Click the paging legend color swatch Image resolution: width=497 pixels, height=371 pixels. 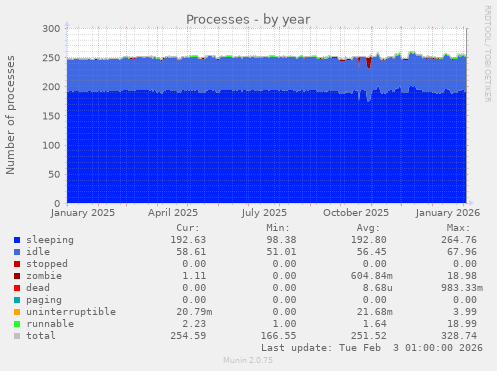coord(17,300)
